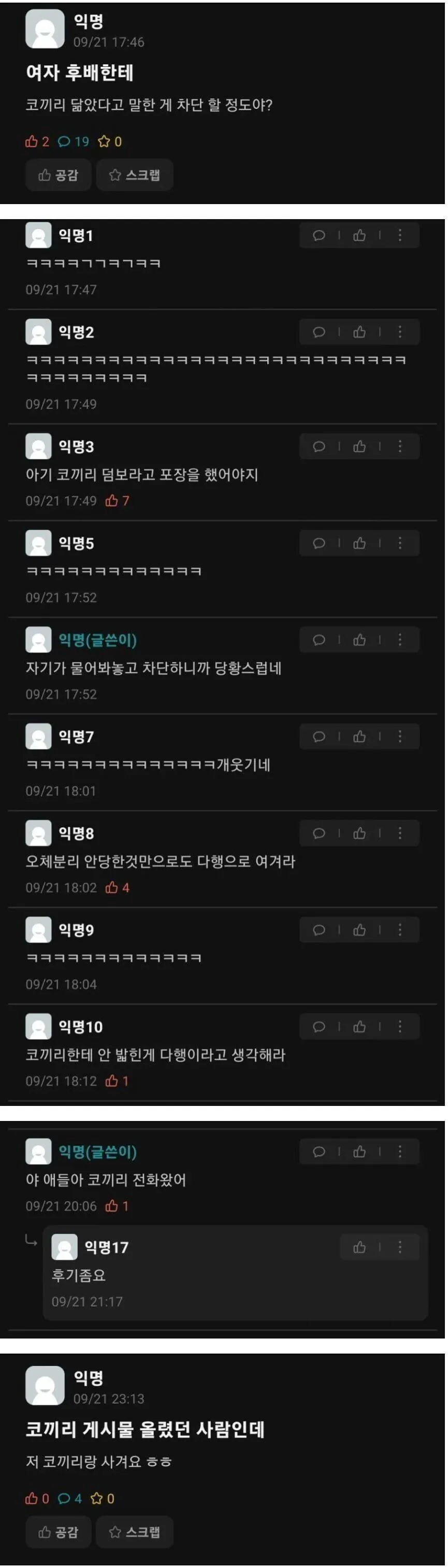Reply to 익명1's comment
This screenshot has width=448, height=1568.
point(319,236)
